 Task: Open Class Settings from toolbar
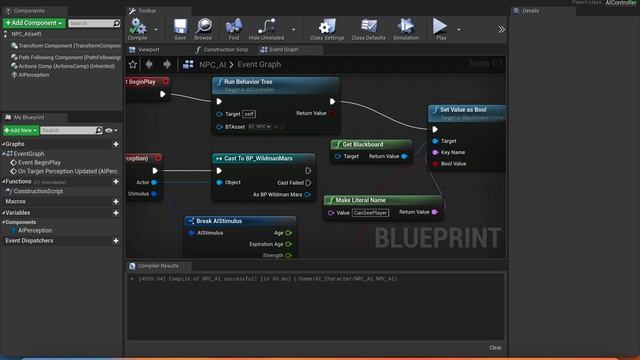(327, 29)
